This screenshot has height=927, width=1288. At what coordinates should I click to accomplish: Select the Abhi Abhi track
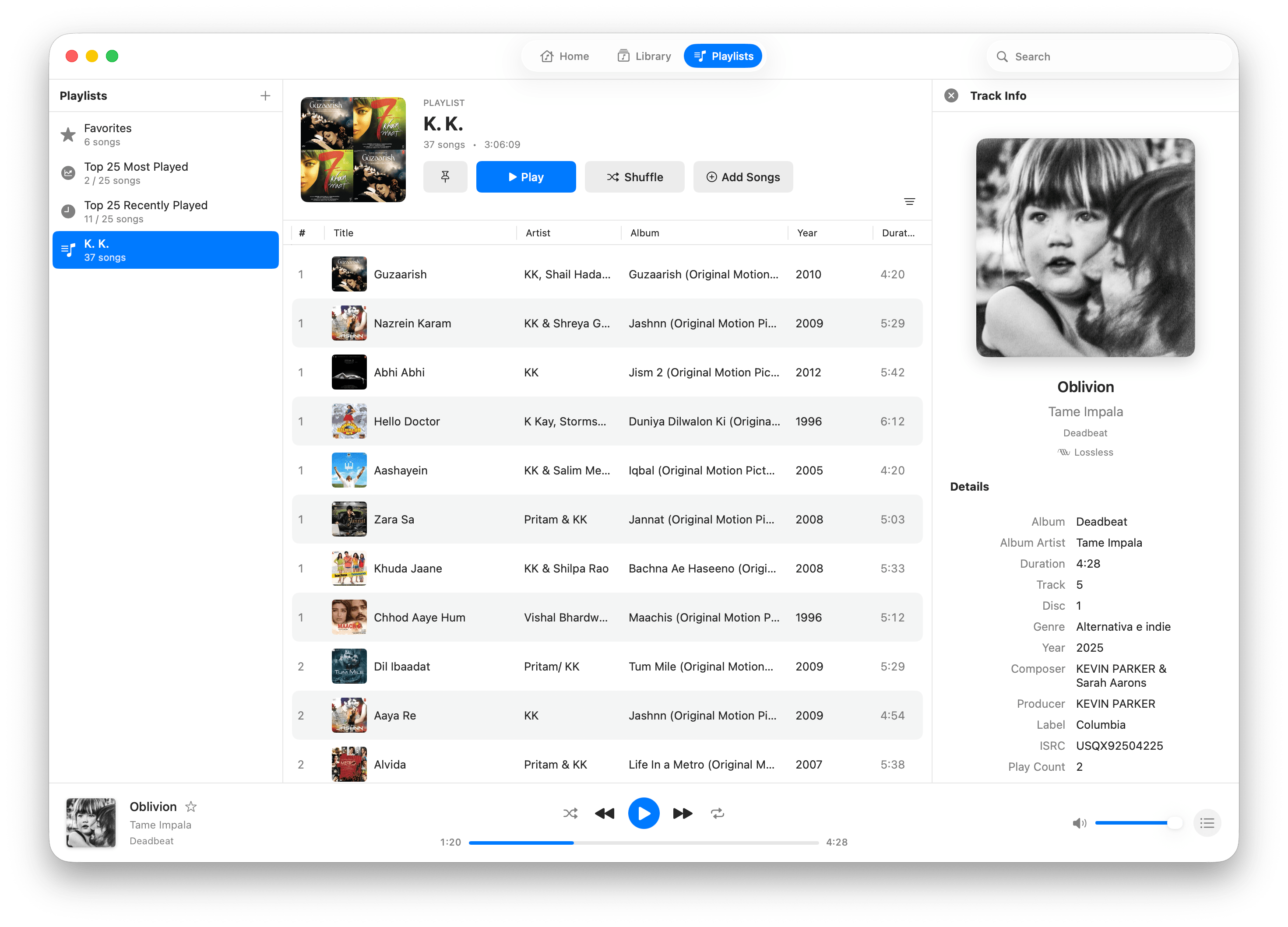tap(607, 372)
